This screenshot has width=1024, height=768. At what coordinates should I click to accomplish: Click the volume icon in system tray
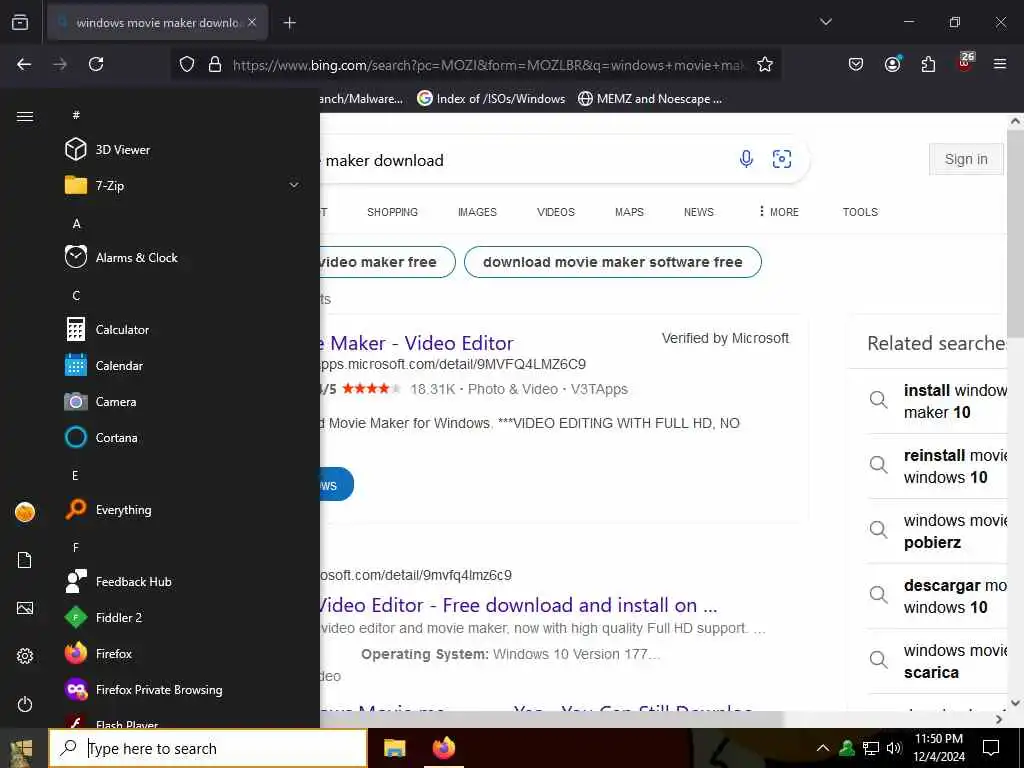894,748
